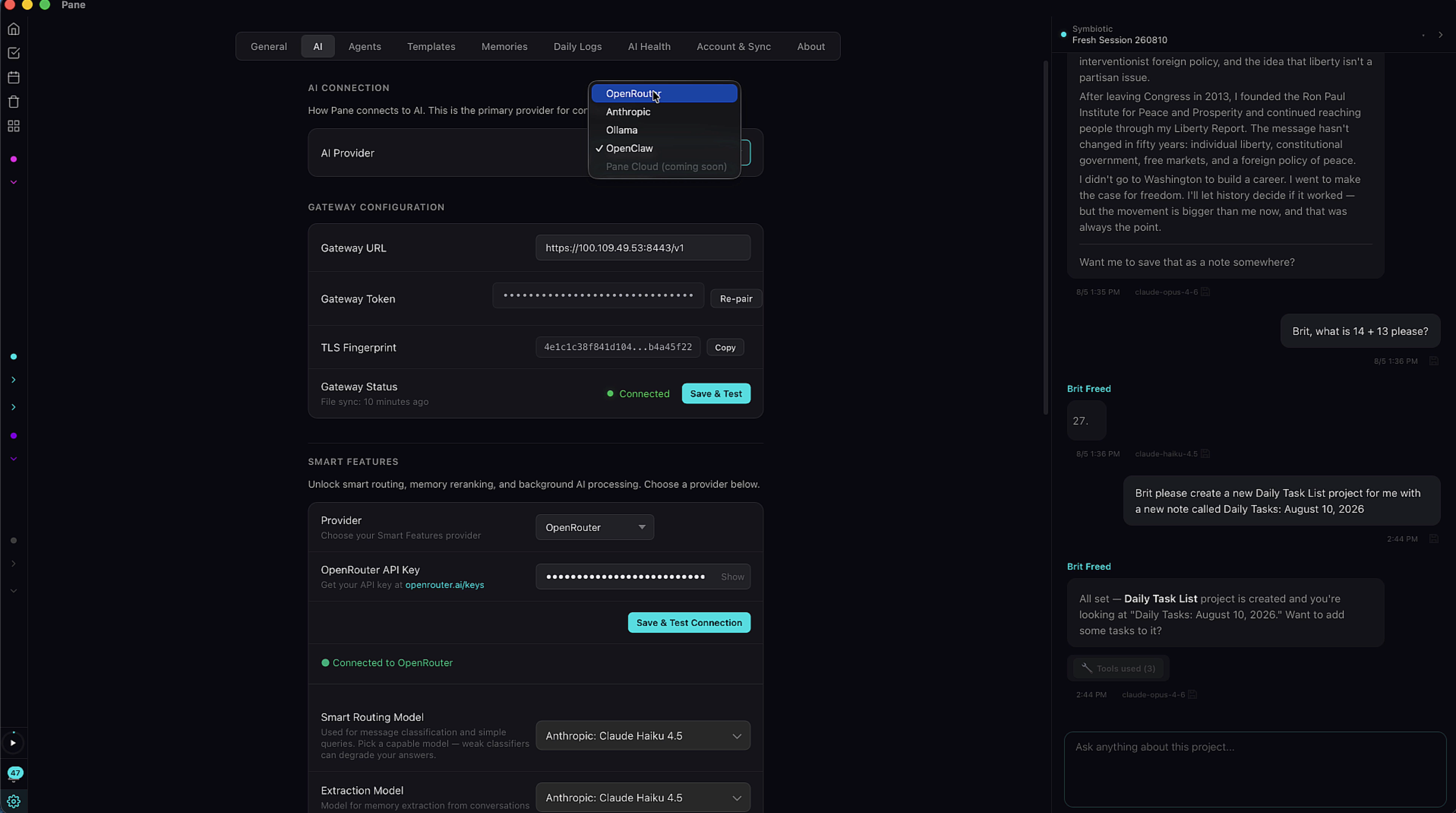Select the gray project dot in sidebar
Viewport: 1456px width, 813px height.
tap(14, 541)
